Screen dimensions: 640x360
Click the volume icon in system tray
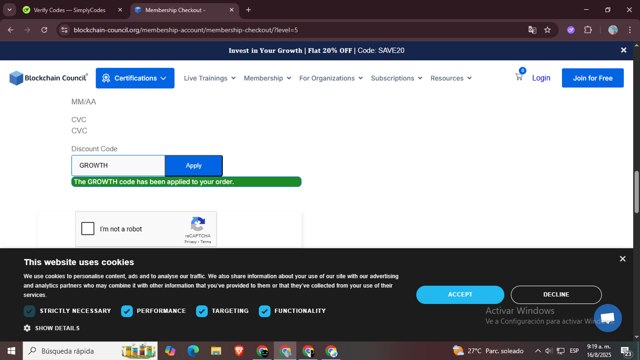pos(549,351)
